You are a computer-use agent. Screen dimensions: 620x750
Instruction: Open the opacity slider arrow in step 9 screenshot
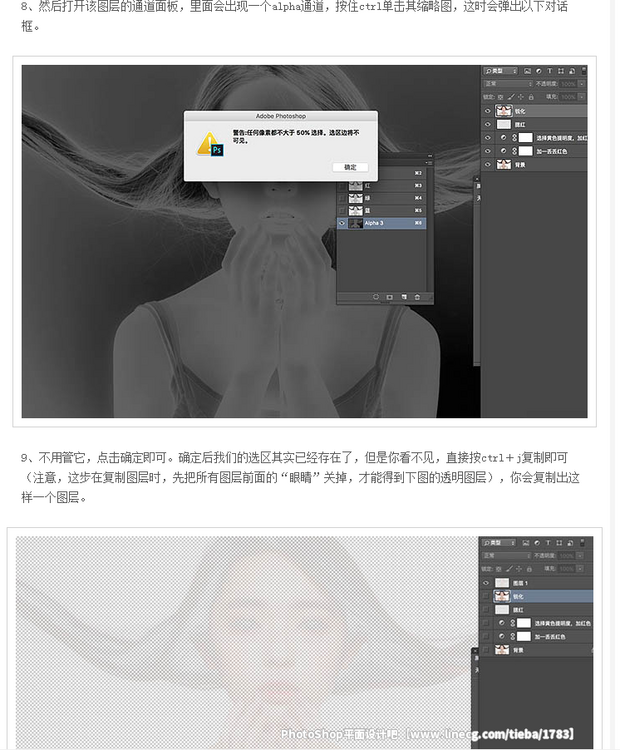click(580, 556)
